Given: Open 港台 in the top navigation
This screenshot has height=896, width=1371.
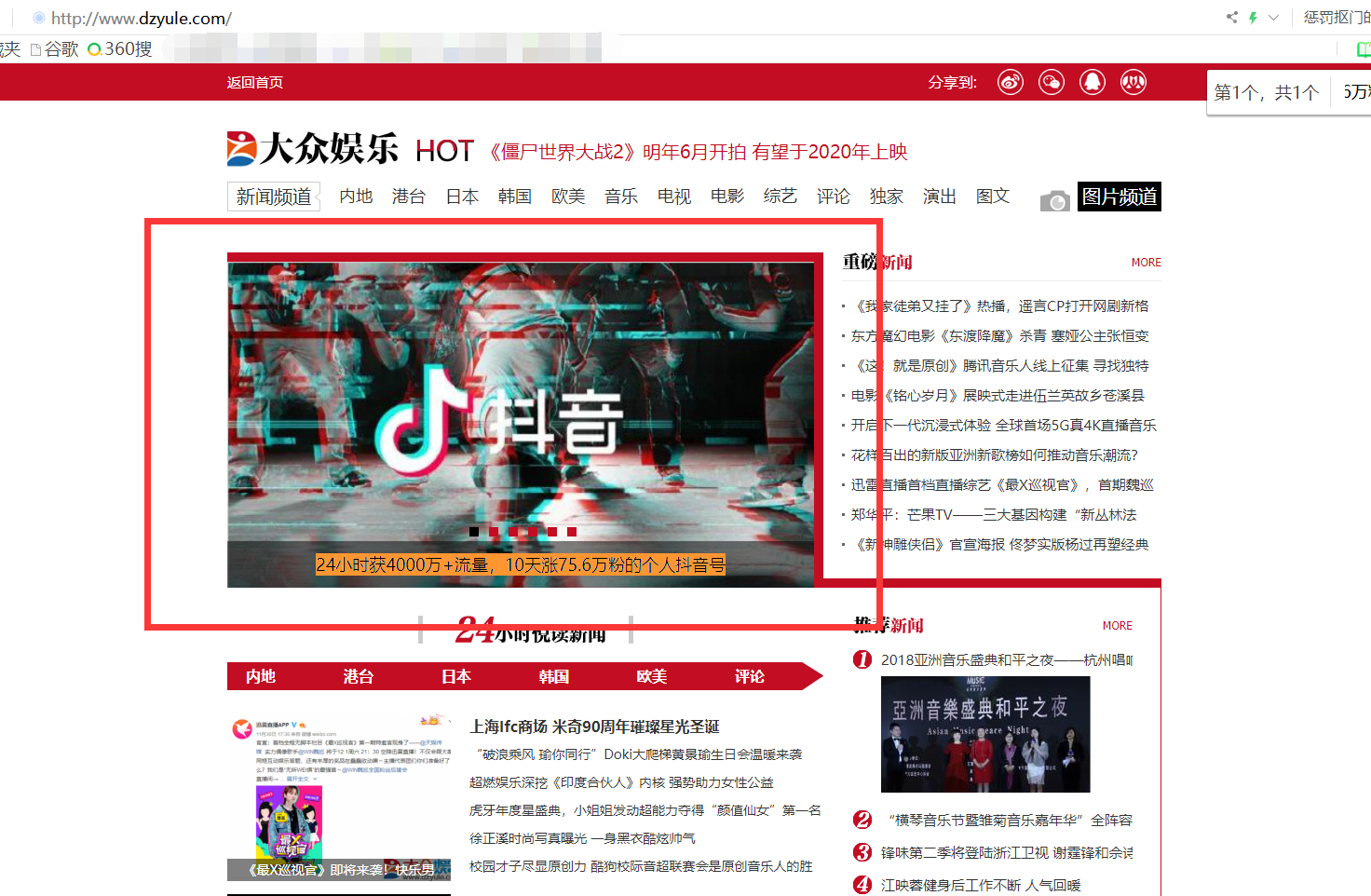Looking at the screenshot, I should (x=409, y=197).
